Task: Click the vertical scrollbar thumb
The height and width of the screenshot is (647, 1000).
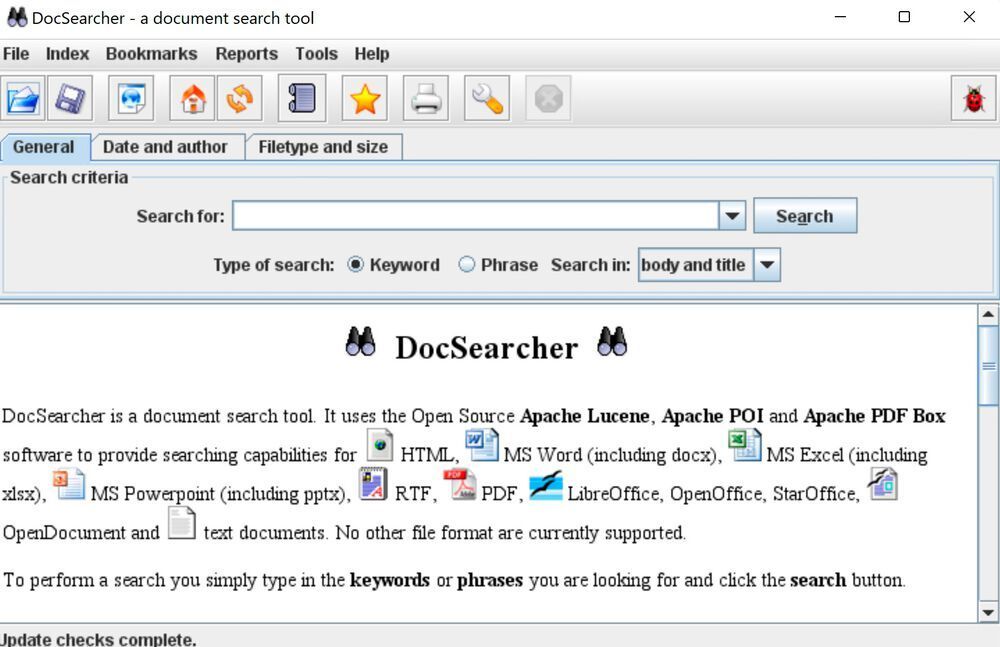Action: pyautogui.click(x=989, y=365)
